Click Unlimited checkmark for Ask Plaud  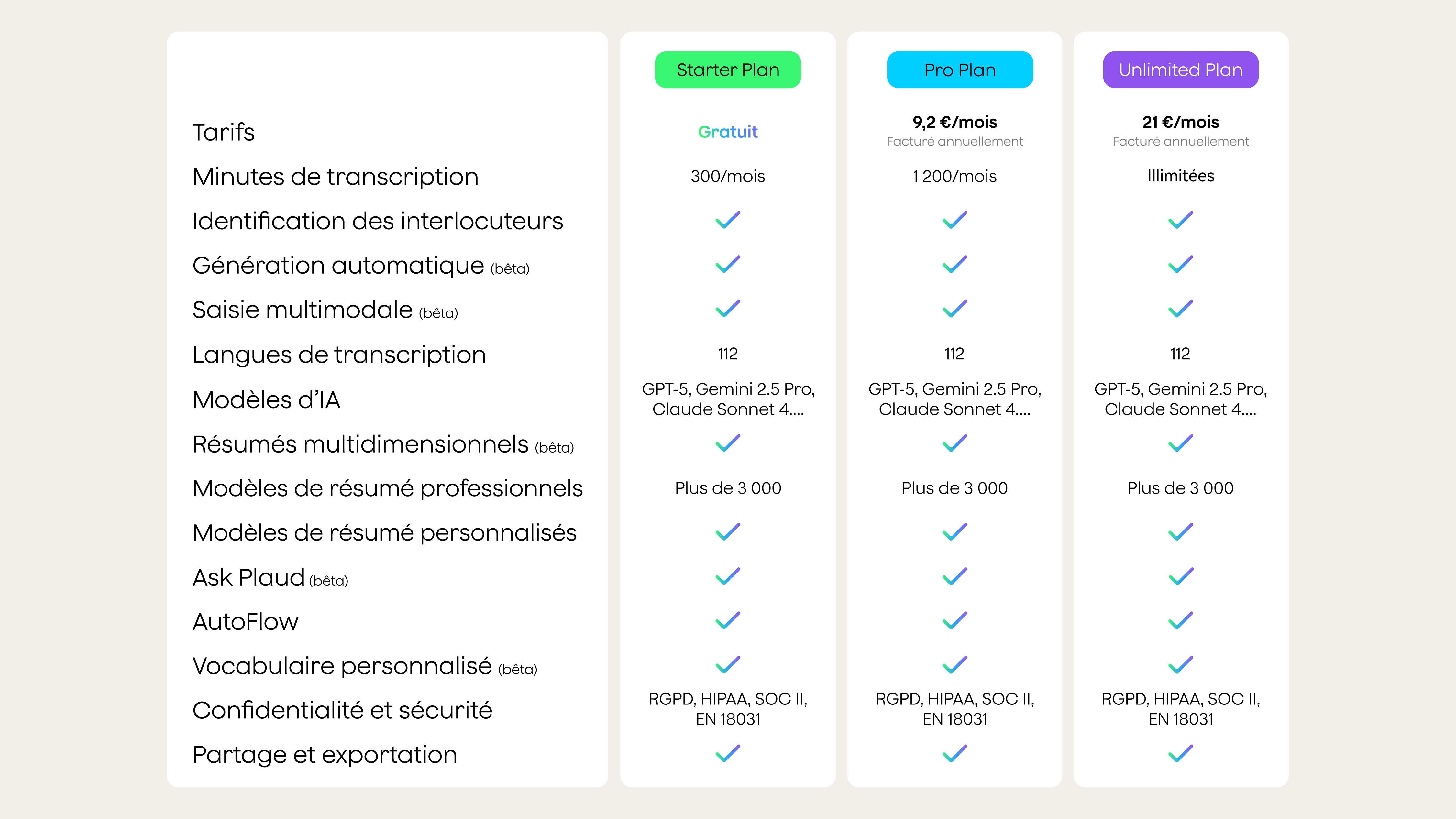(1181, 576)
